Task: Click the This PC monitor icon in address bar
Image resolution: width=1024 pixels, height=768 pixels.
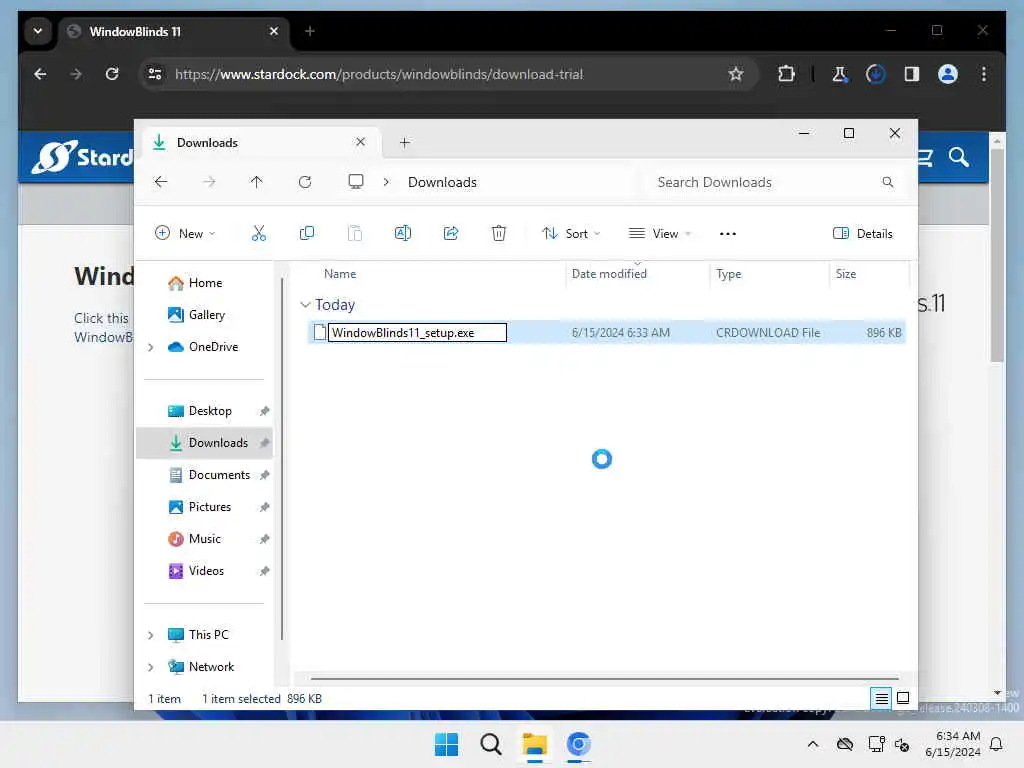Action: pyautogui.click(x=356, y=182)
